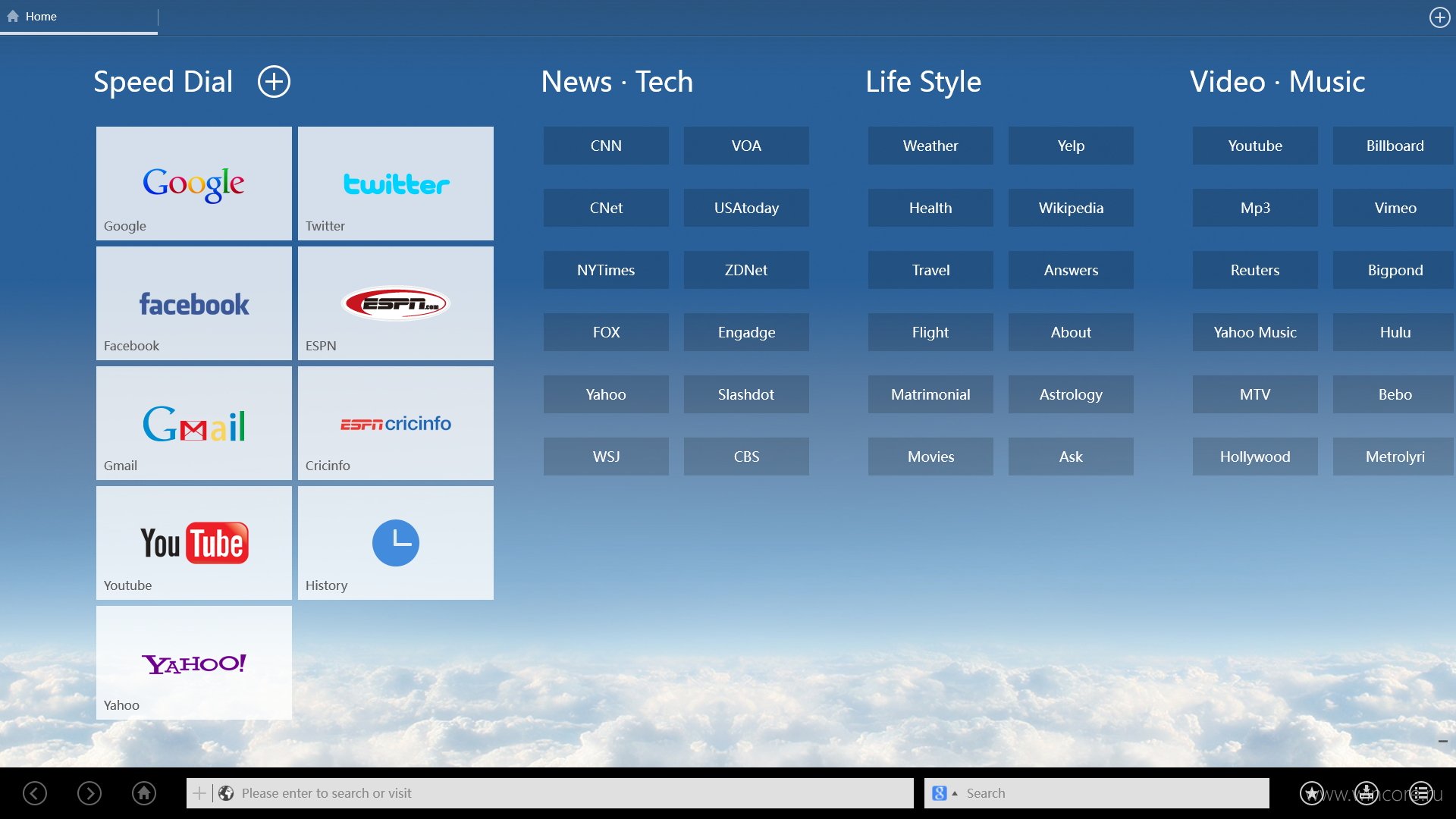Open the menu list icon
1456x819 pixels.
1421,793
